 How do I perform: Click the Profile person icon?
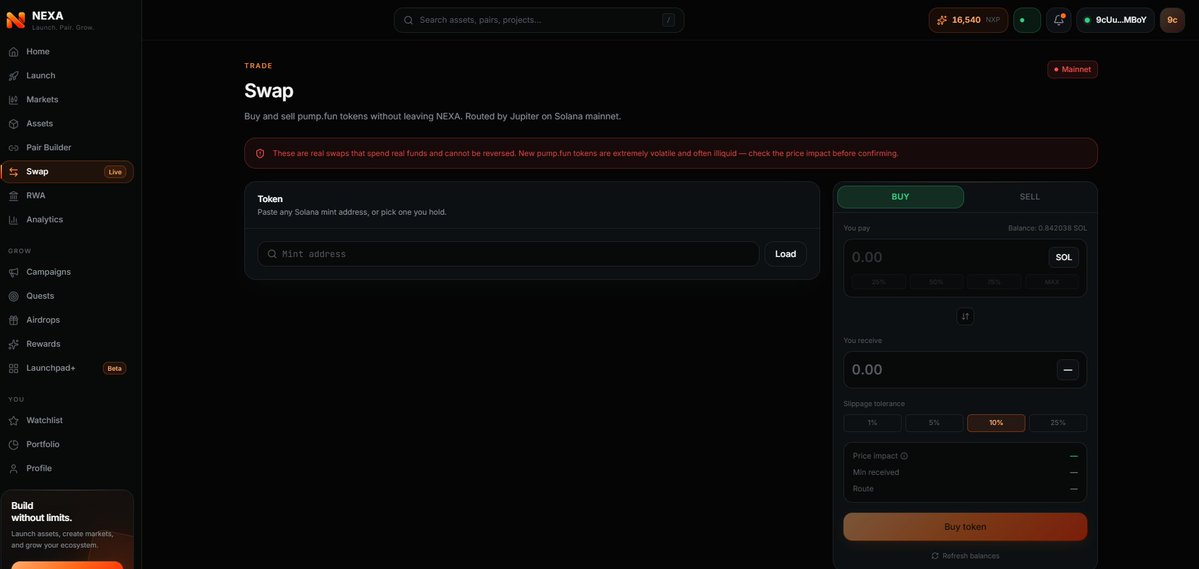click(13, 468)
